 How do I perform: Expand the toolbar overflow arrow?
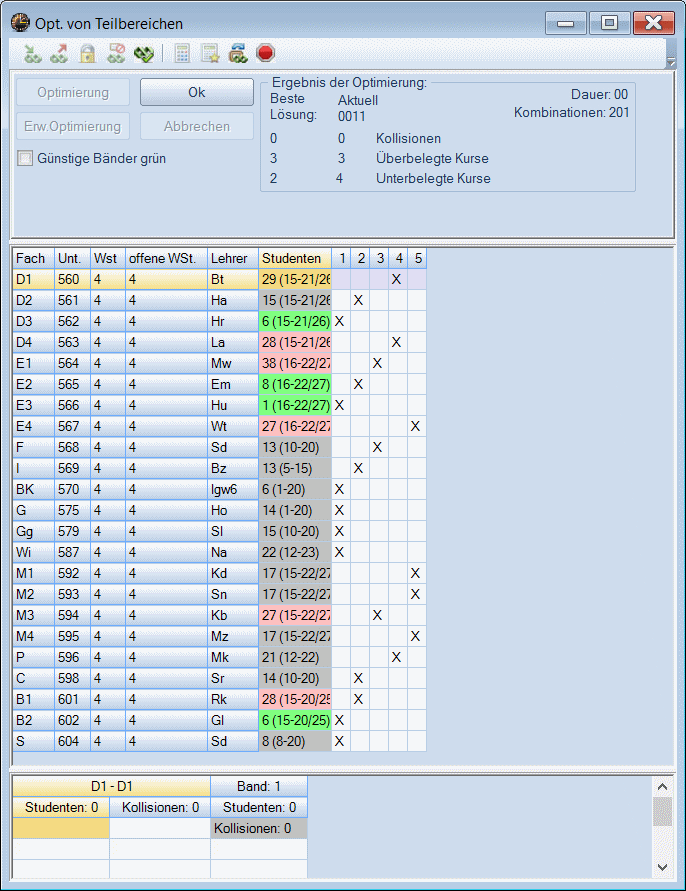pyautogui.click(x=670, y=63)
